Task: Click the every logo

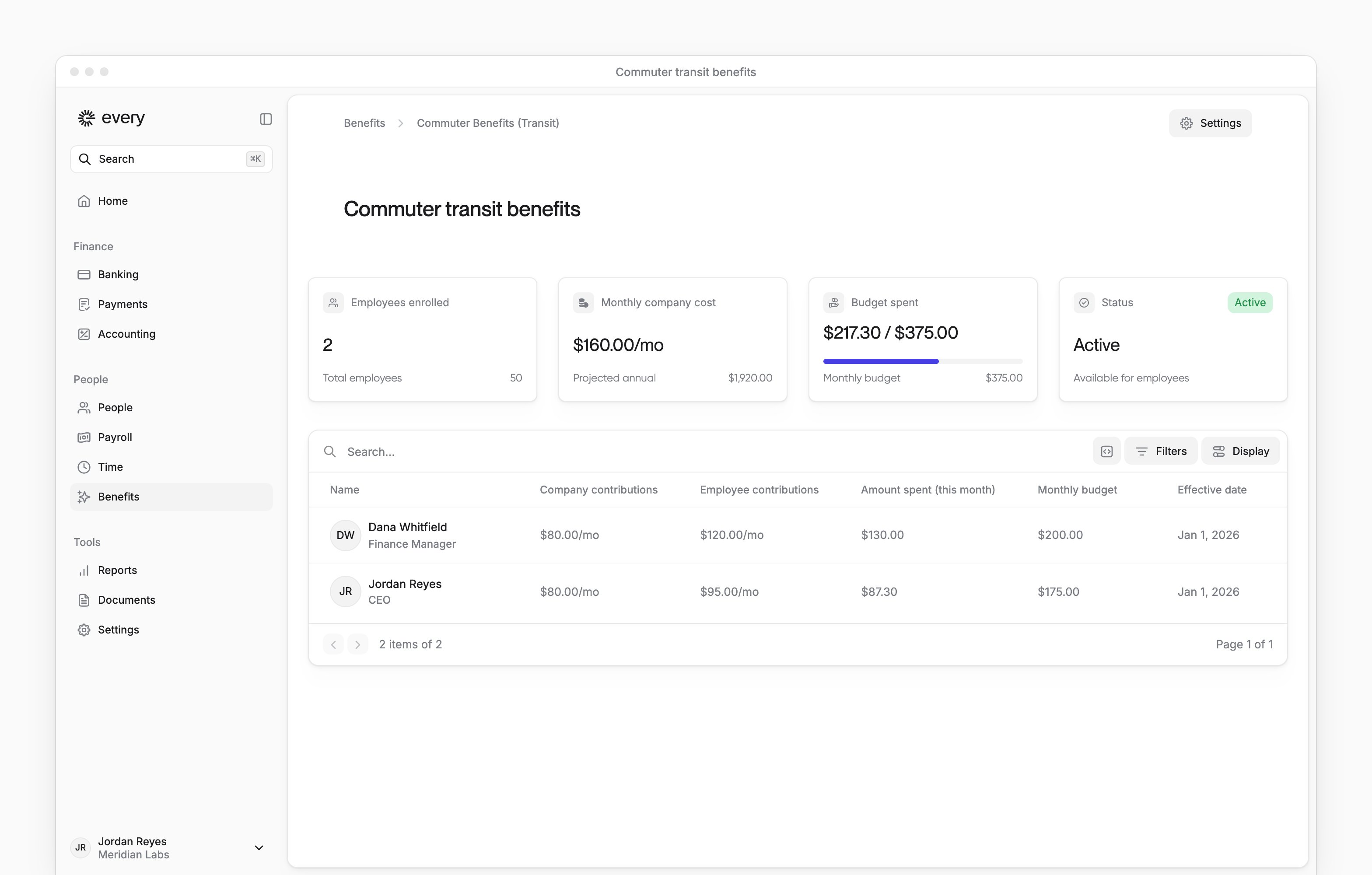Action: [112, 118]
